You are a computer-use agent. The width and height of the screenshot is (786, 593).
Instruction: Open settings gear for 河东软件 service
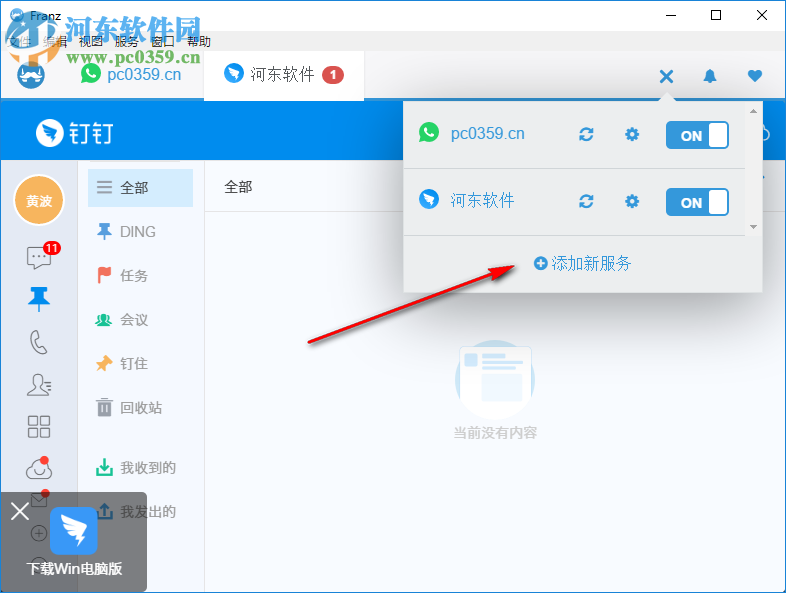[x=632, y=202]
